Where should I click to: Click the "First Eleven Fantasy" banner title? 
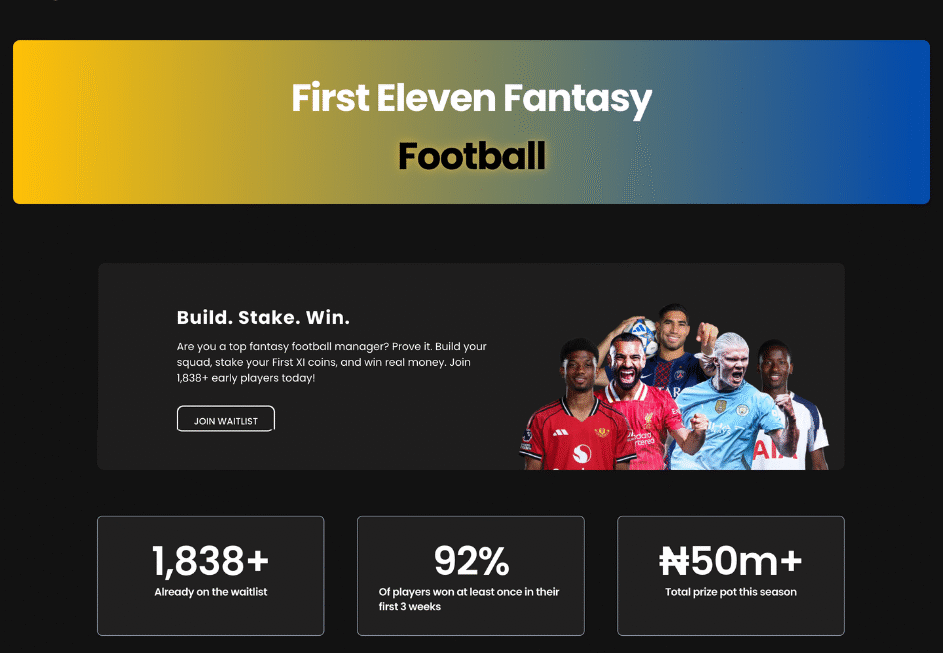pyautogui.click(x=471, y=98)
